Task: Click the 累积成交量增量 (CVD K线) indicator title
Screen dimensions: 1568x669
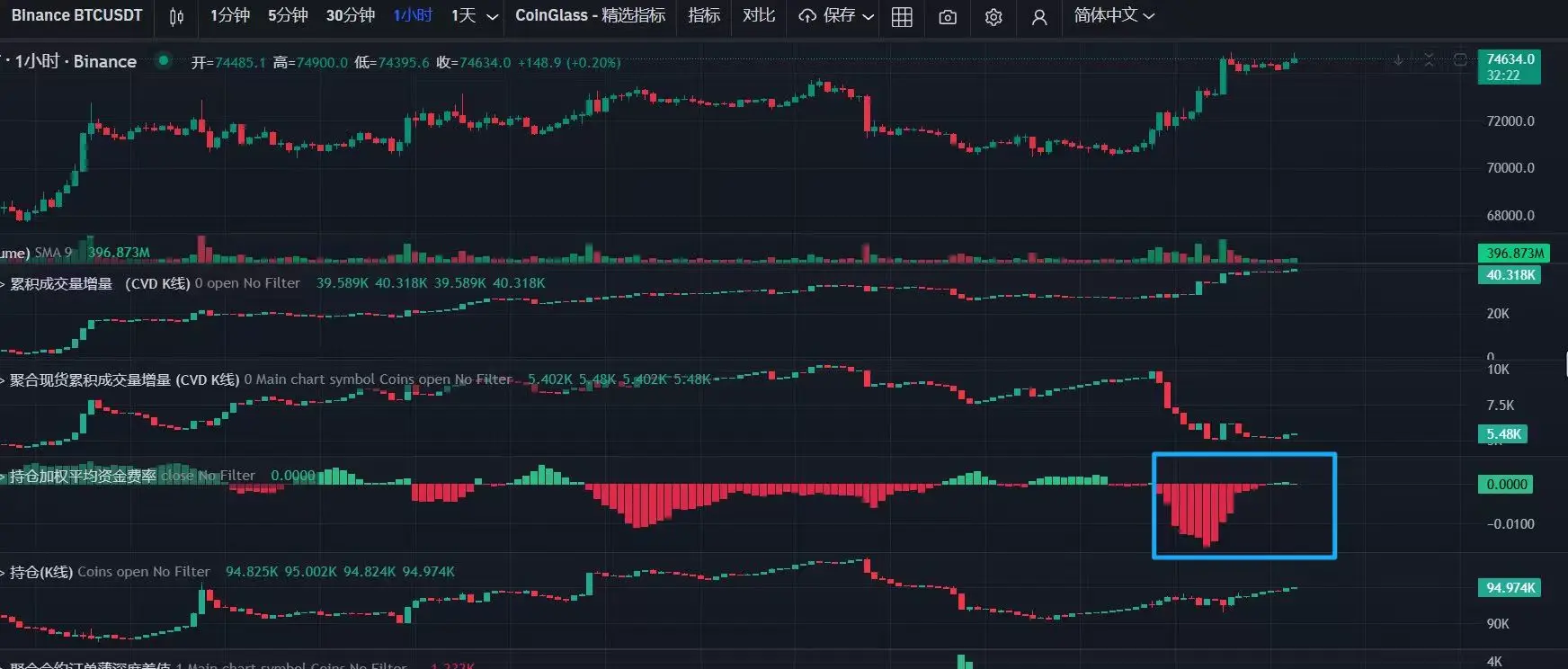Action: pyautogui.click(x=100, y=284)
